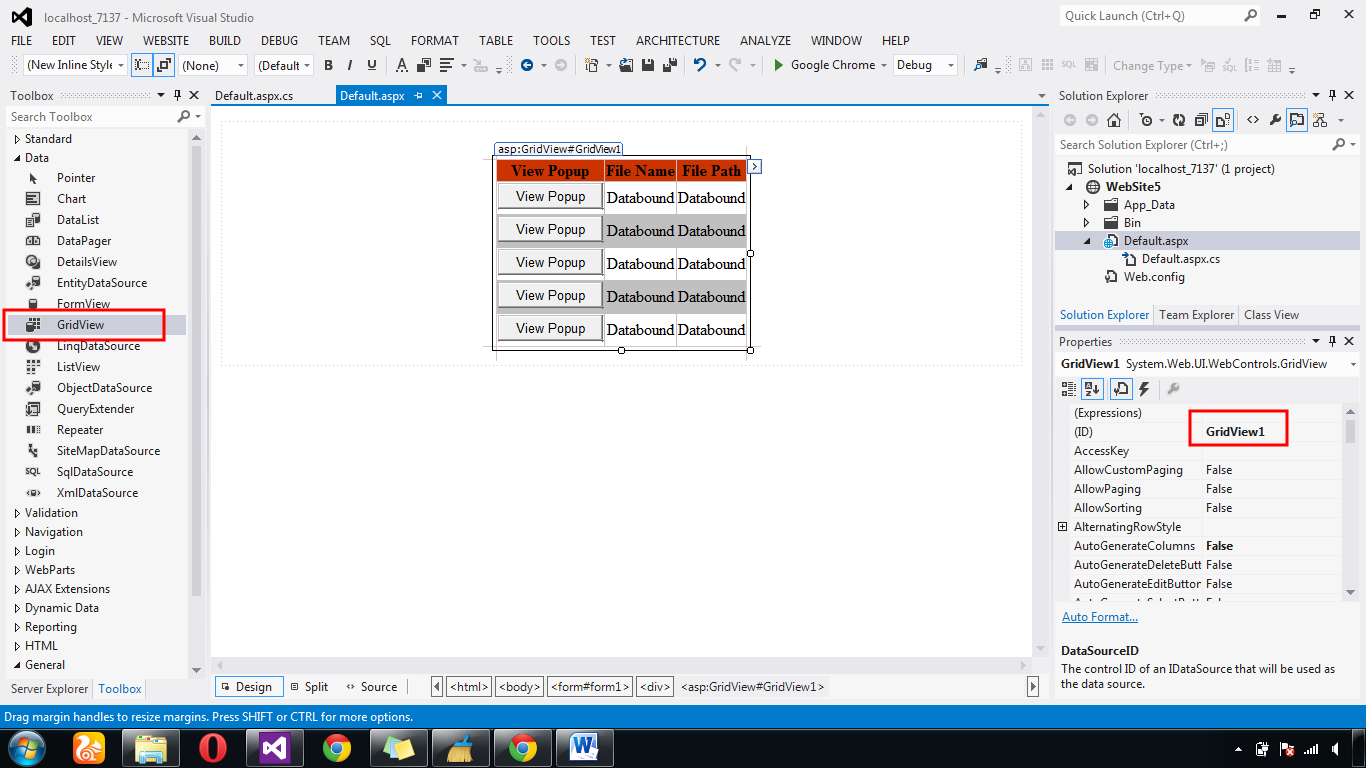This screenshot has width=1366, height=768.
Task: Pin the Toolbox panel
Action: pyautogui.click(x=177, y=96)
